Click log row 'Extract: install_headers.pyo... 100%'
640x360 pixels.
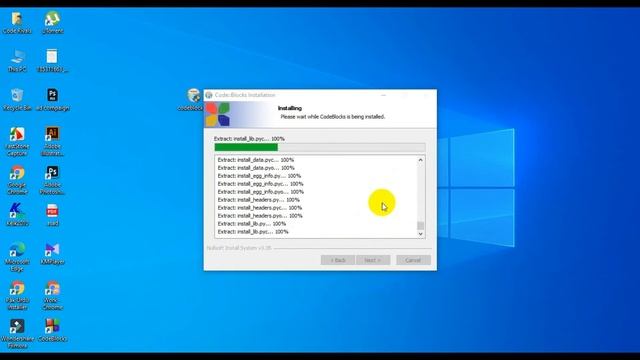point(260,216)
